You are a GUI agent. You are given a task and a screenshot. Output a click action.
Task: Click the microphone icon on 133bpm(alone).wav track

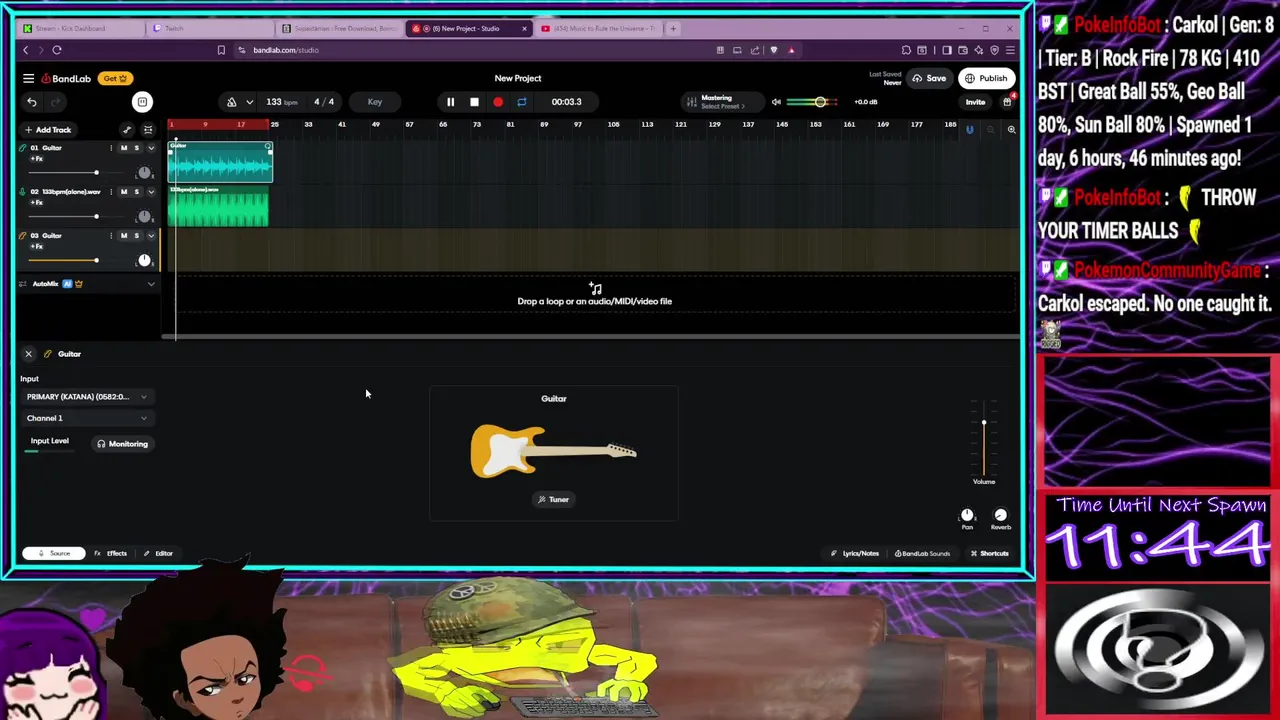[x=22, y=192]
